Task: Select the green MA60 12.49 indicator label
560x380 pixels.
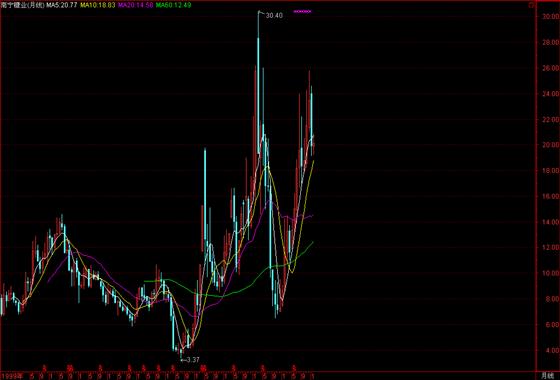Action: 174,5
